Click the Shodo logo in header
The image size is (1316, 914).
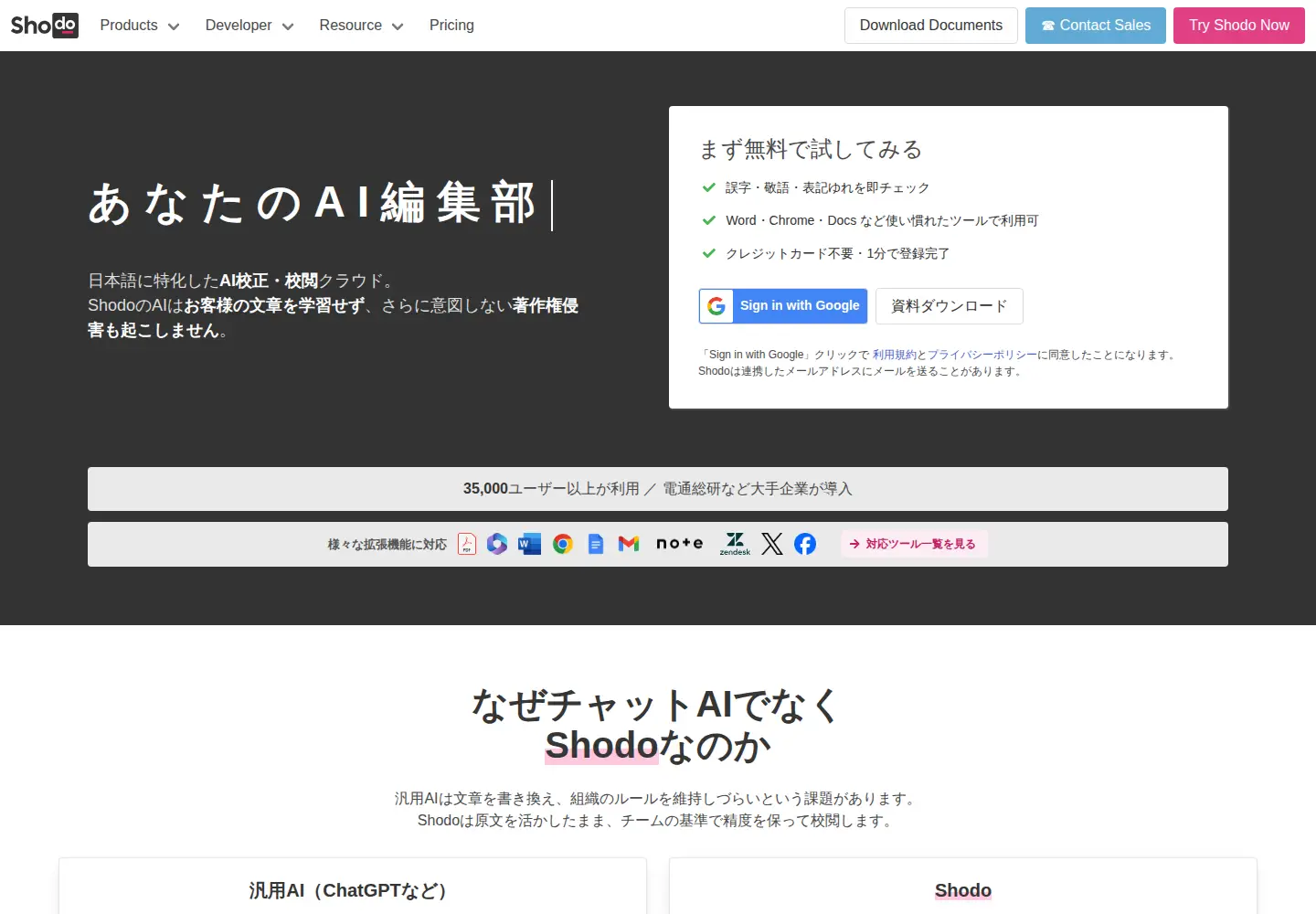[44, 25]
